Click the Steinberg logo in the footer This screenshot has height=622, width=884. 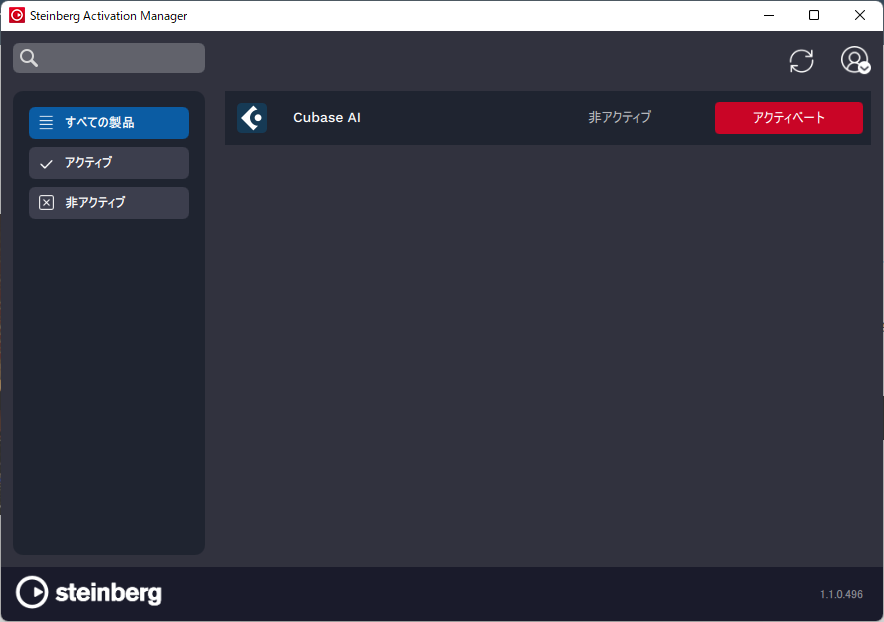tap(89, 592)
